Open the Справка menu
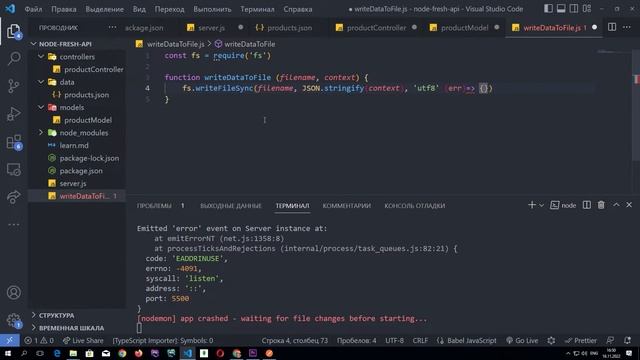Image resolution: width=640 pixels, height=360 pixels. tap(298, 9)
